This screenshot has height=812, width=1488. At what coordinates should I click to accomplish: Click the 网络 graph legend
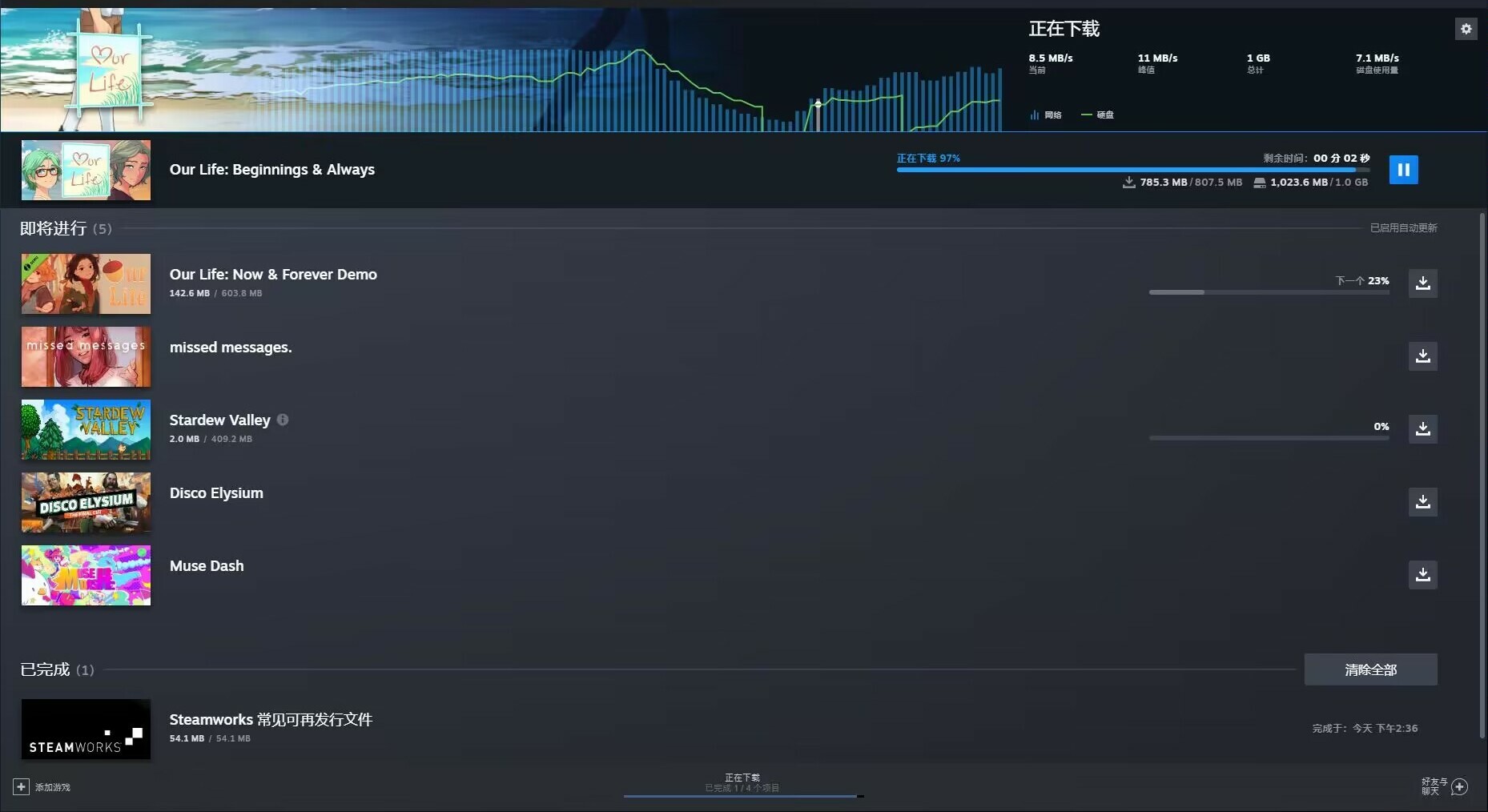tap(1046, 115)
